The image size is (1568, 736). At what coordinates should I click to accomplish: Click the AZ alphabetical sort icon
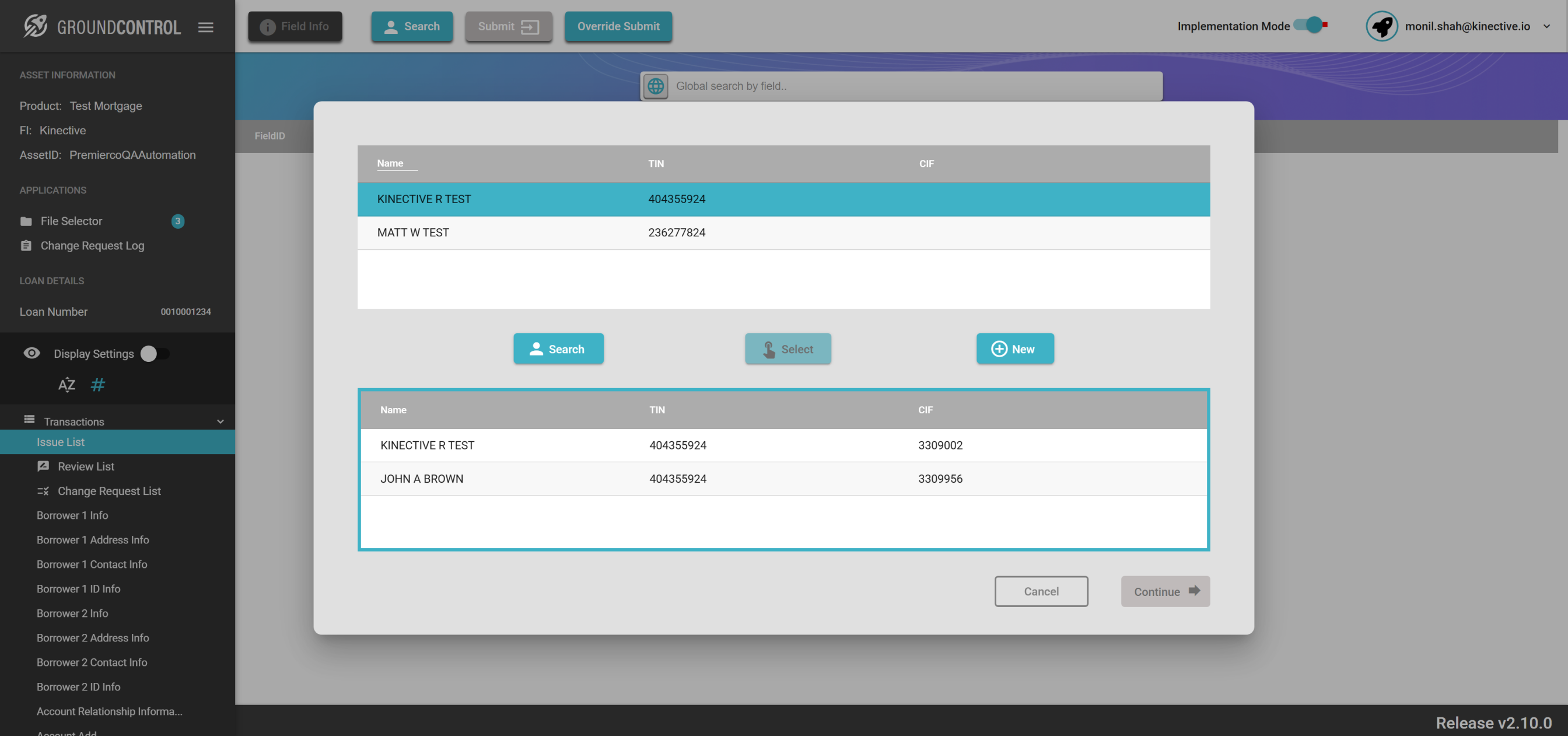66,385
